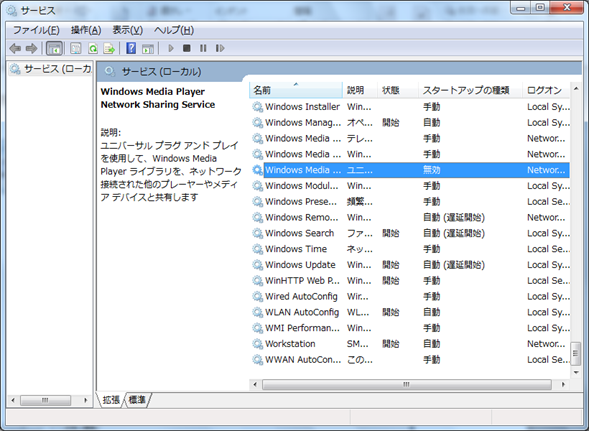Click gear icon beside Windows Search
Image resolution: width=589 pixels, height=431 pixels.
point(257,233)
